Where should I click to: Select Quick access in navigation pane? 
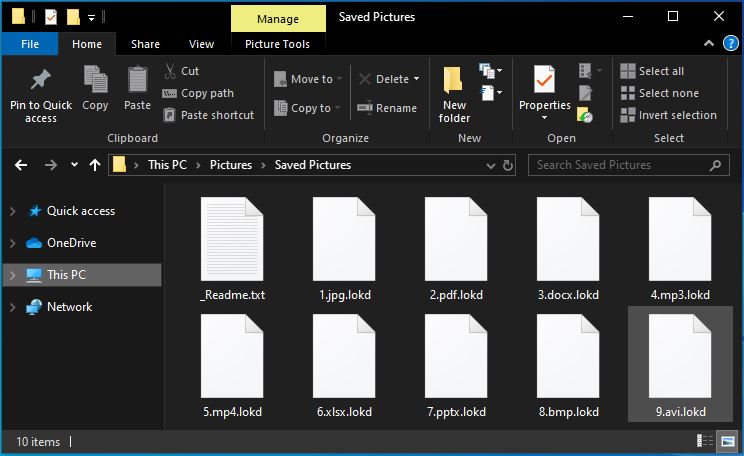(81, 211)
